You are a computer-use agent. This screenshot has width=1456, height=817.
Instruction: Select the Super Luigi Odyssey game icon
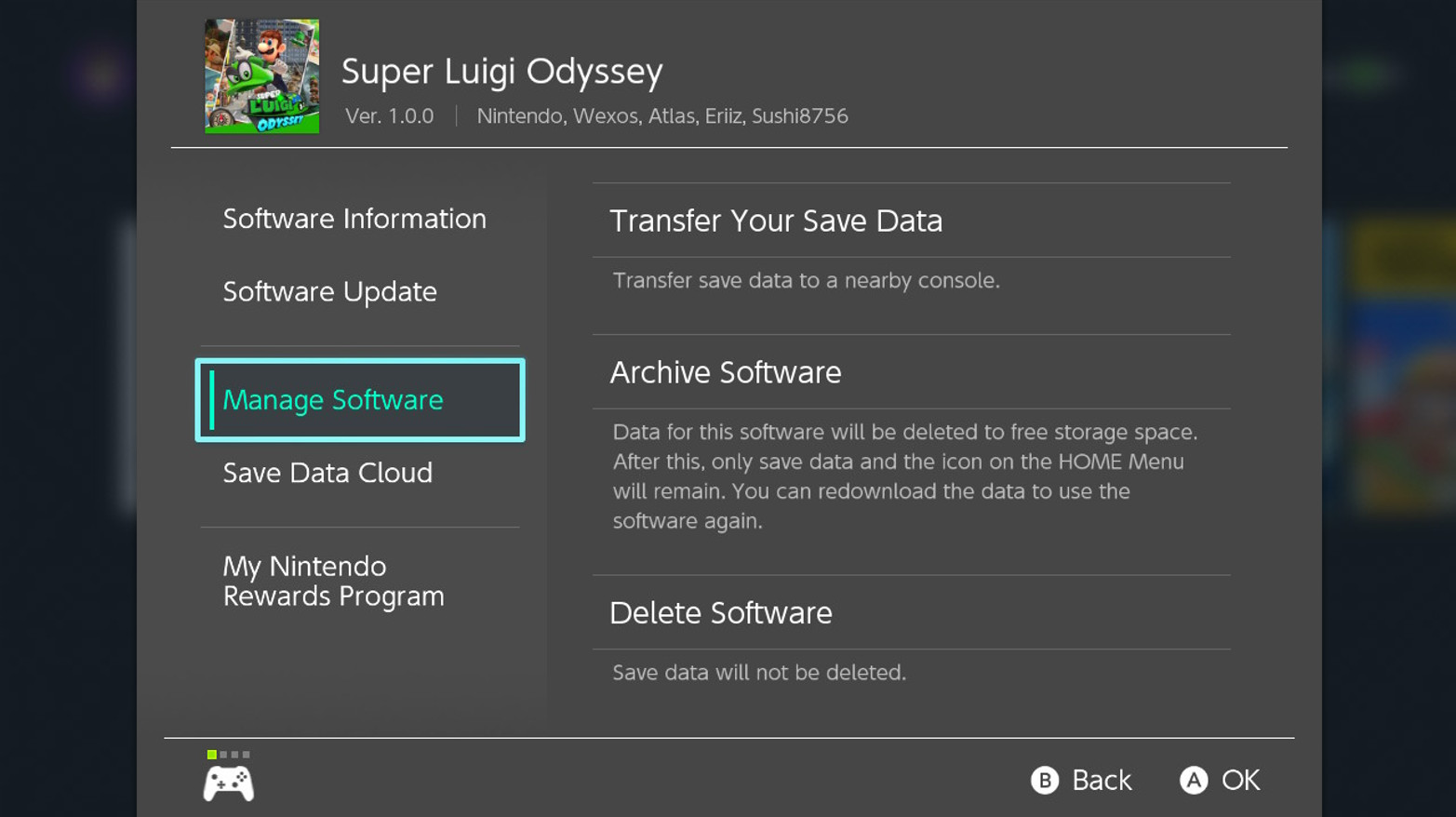(260, 75)
